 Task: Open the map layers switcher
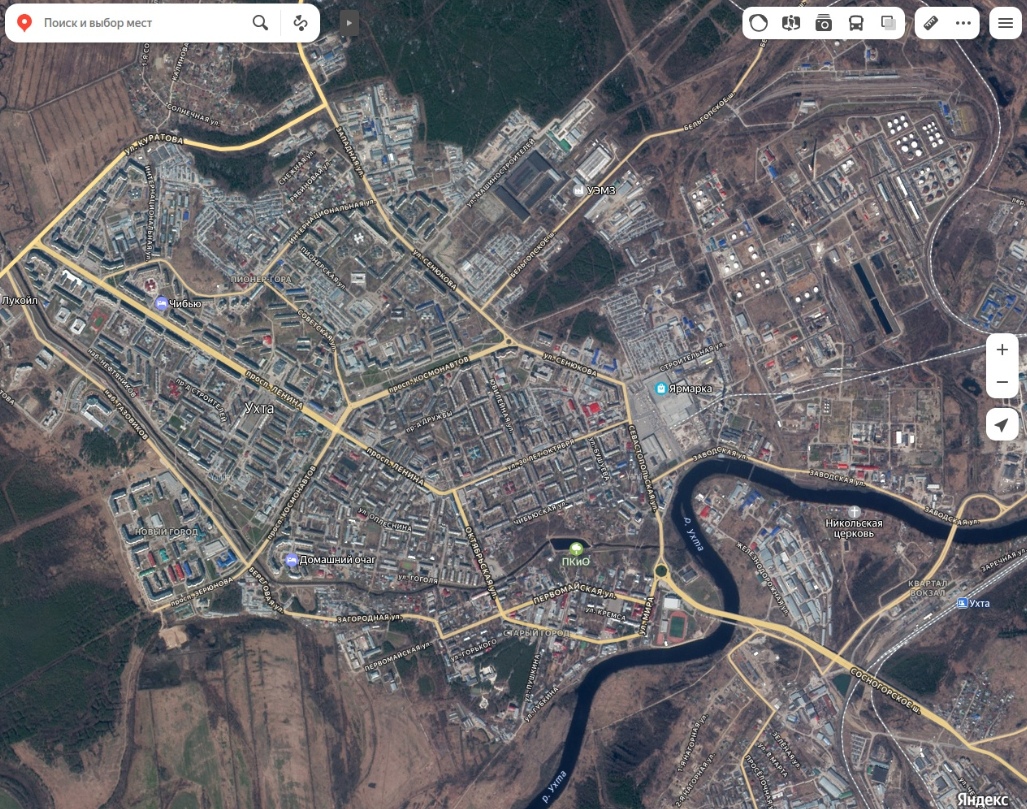click(x=888, y=23)
